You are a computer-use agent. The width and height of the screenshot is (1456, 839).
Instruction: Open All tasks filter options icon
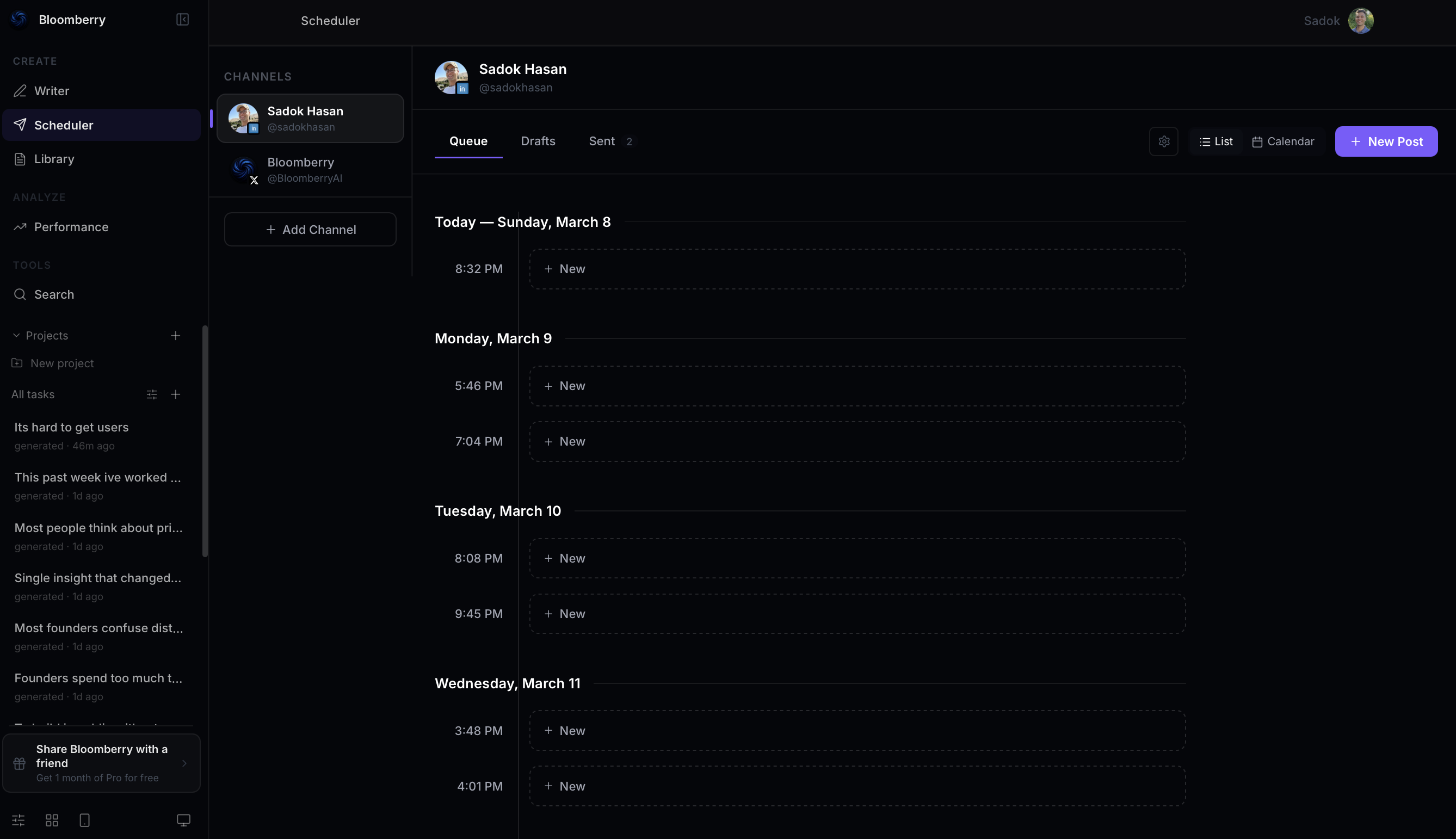[152, 394]
